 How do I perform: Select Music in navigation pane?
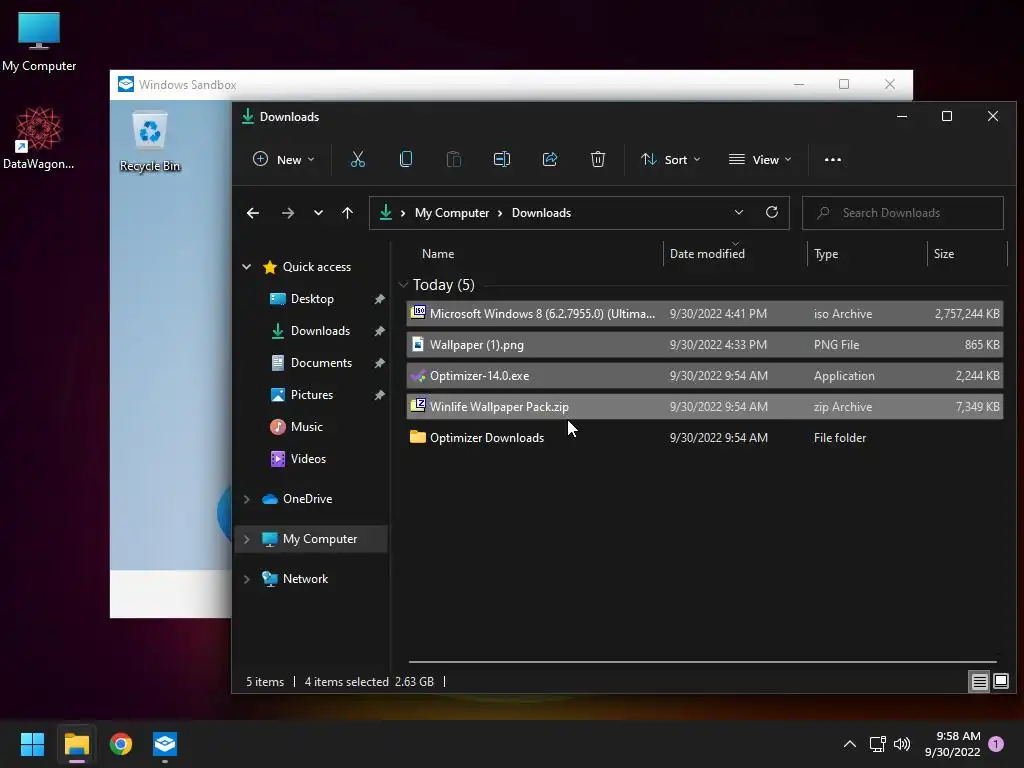coord(306,427)
